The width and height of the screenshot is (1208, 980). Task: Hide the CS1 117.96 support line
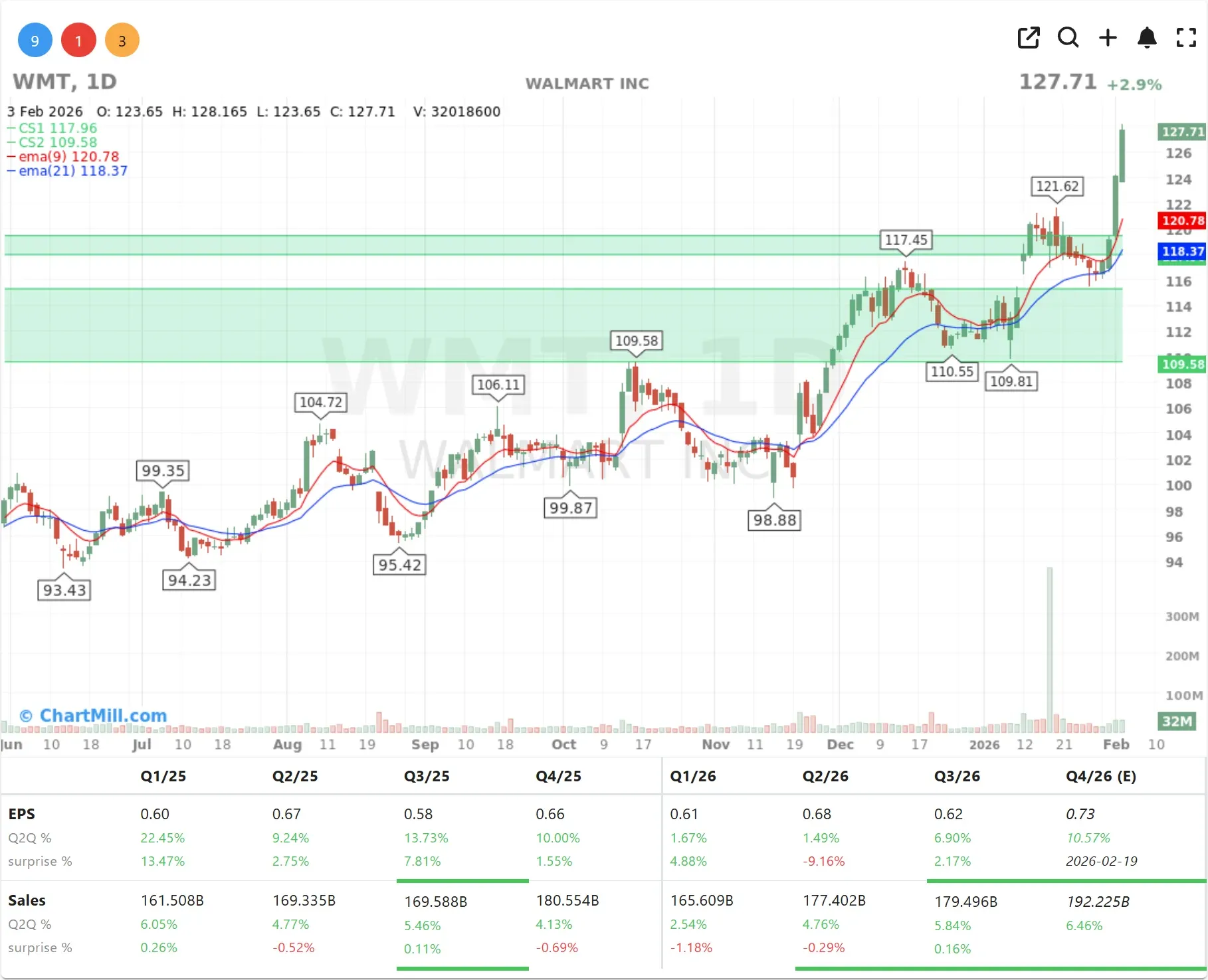coord(52,128)
